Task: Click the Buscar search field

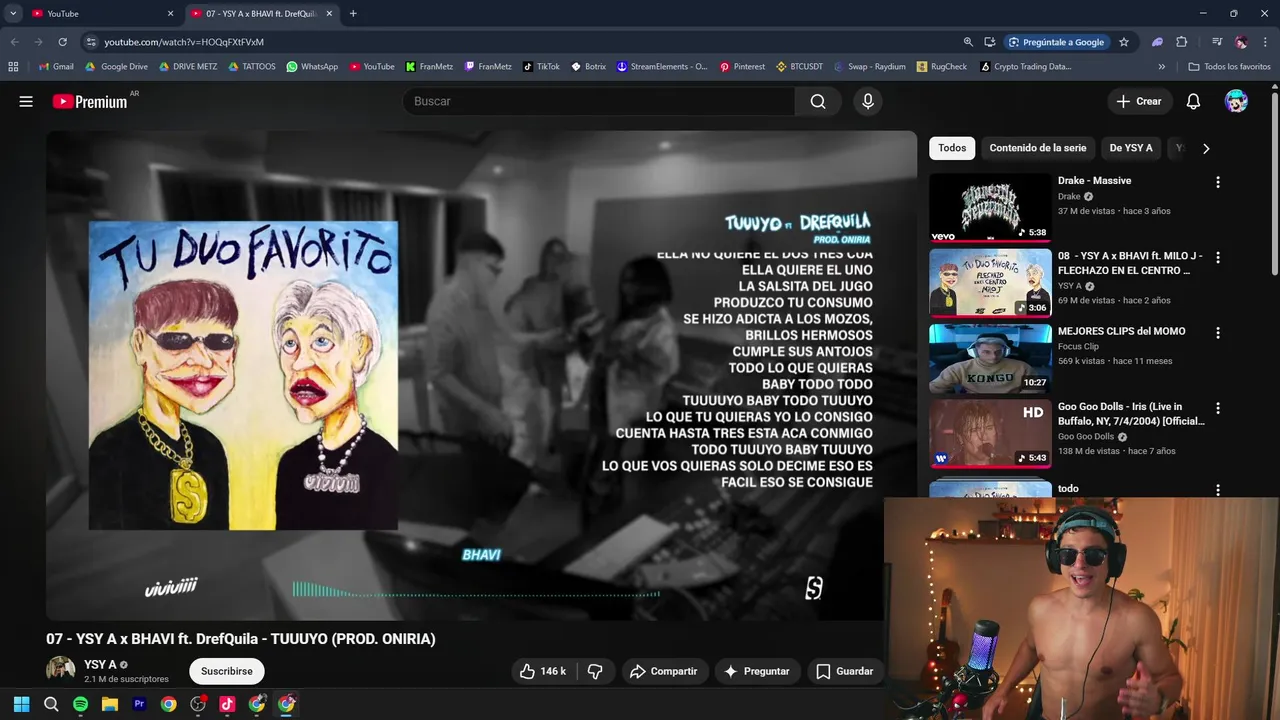Action: click(598, 101)
